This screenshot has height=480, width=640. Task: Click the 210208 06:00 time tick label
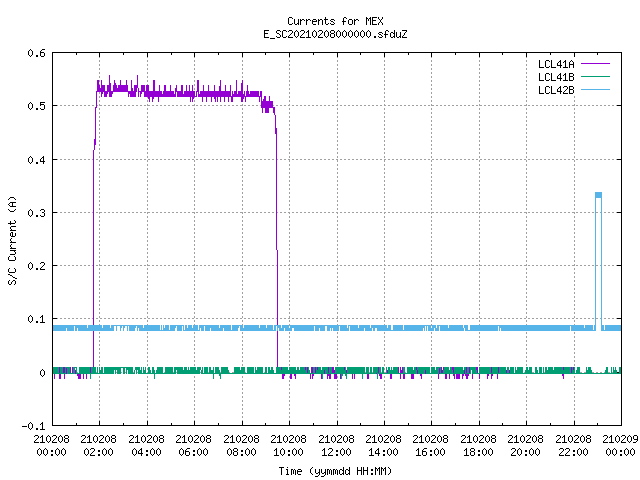click(x=193, y=446)
